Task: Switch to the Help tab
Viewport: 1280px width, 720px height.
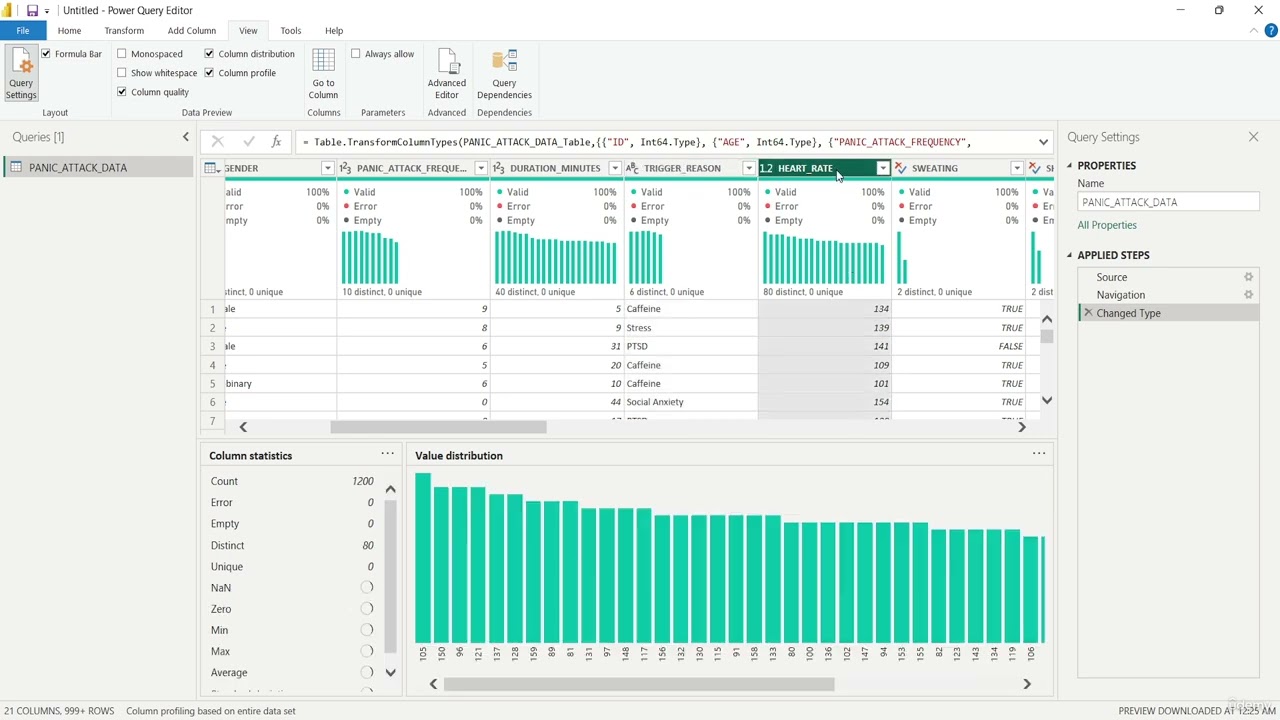Action: point(334,31)
